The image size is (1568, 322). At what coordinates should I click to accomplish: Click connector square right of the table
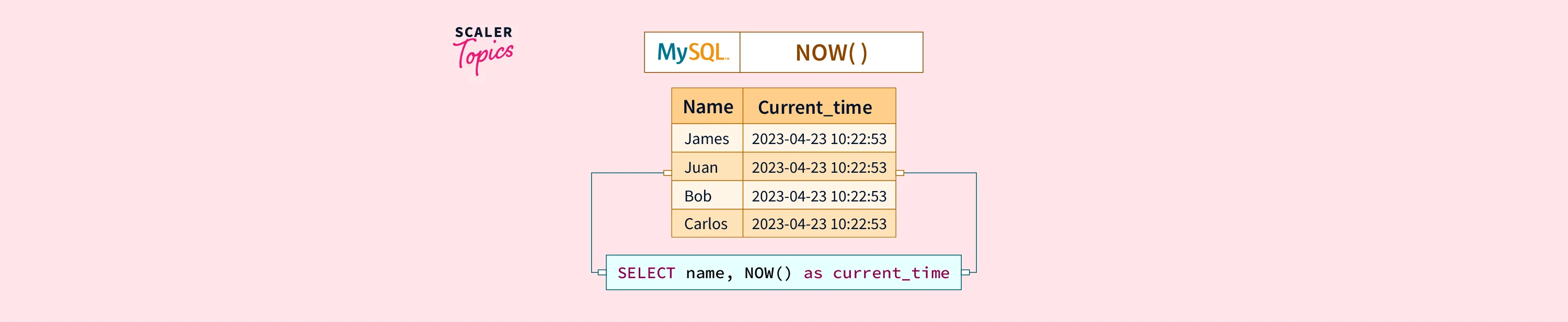(x=900, y=173)
